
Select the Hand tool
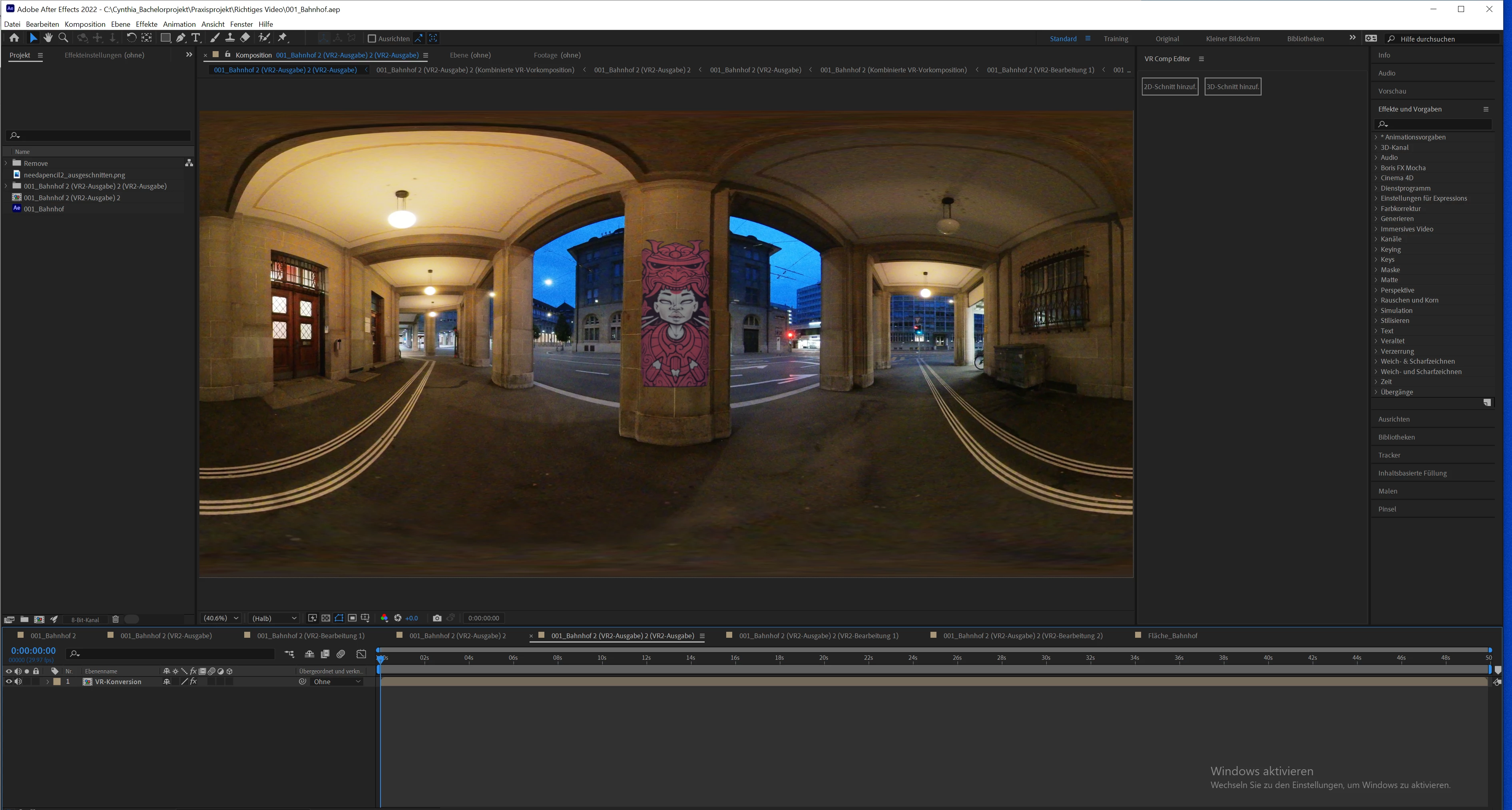[x=48, y=38]
